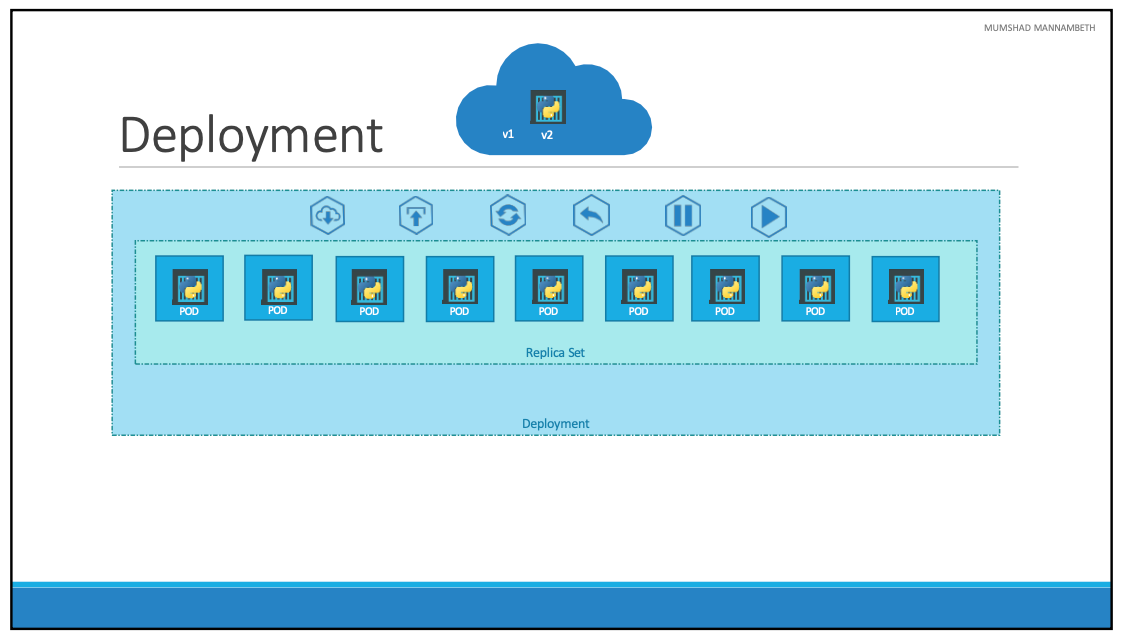Image resolution: width=1124 pixels, height=644 pixels.
Task: Click the Deployment label inside blue box
Action: (556, 424)
